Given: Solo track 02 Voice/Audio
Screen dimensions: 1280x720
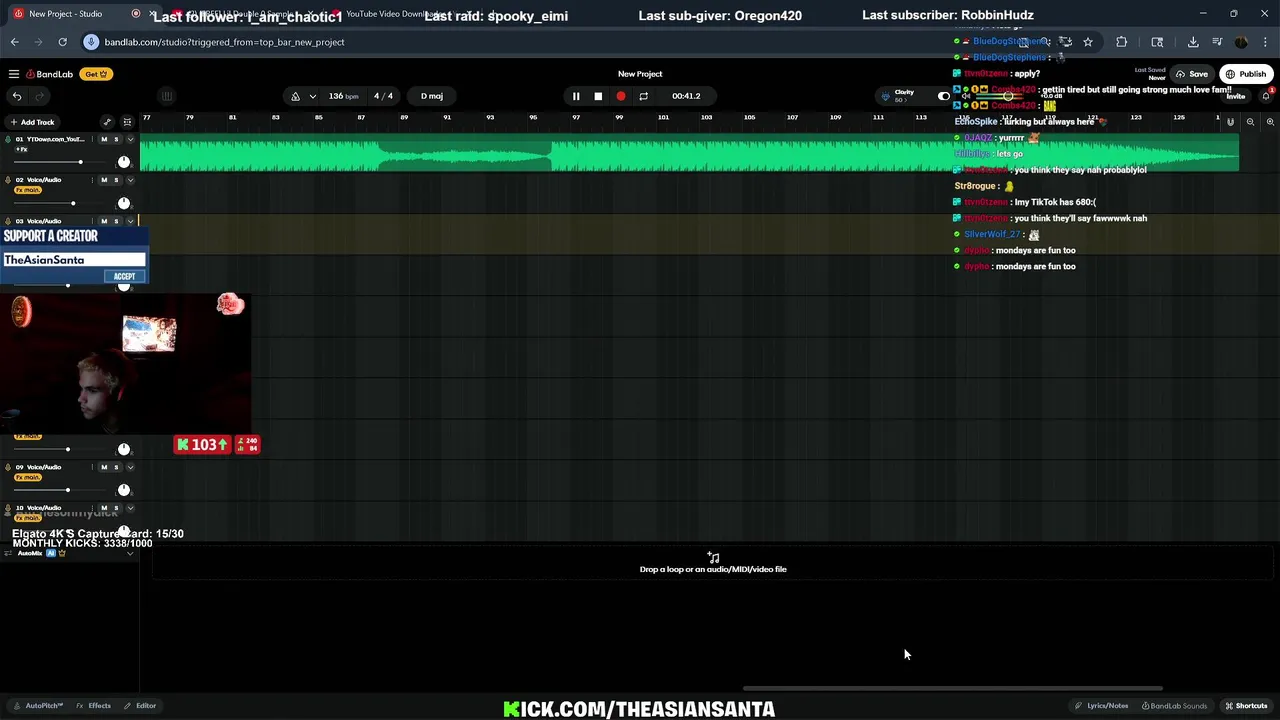Looking at the screenshot, I should click(116, 180).
